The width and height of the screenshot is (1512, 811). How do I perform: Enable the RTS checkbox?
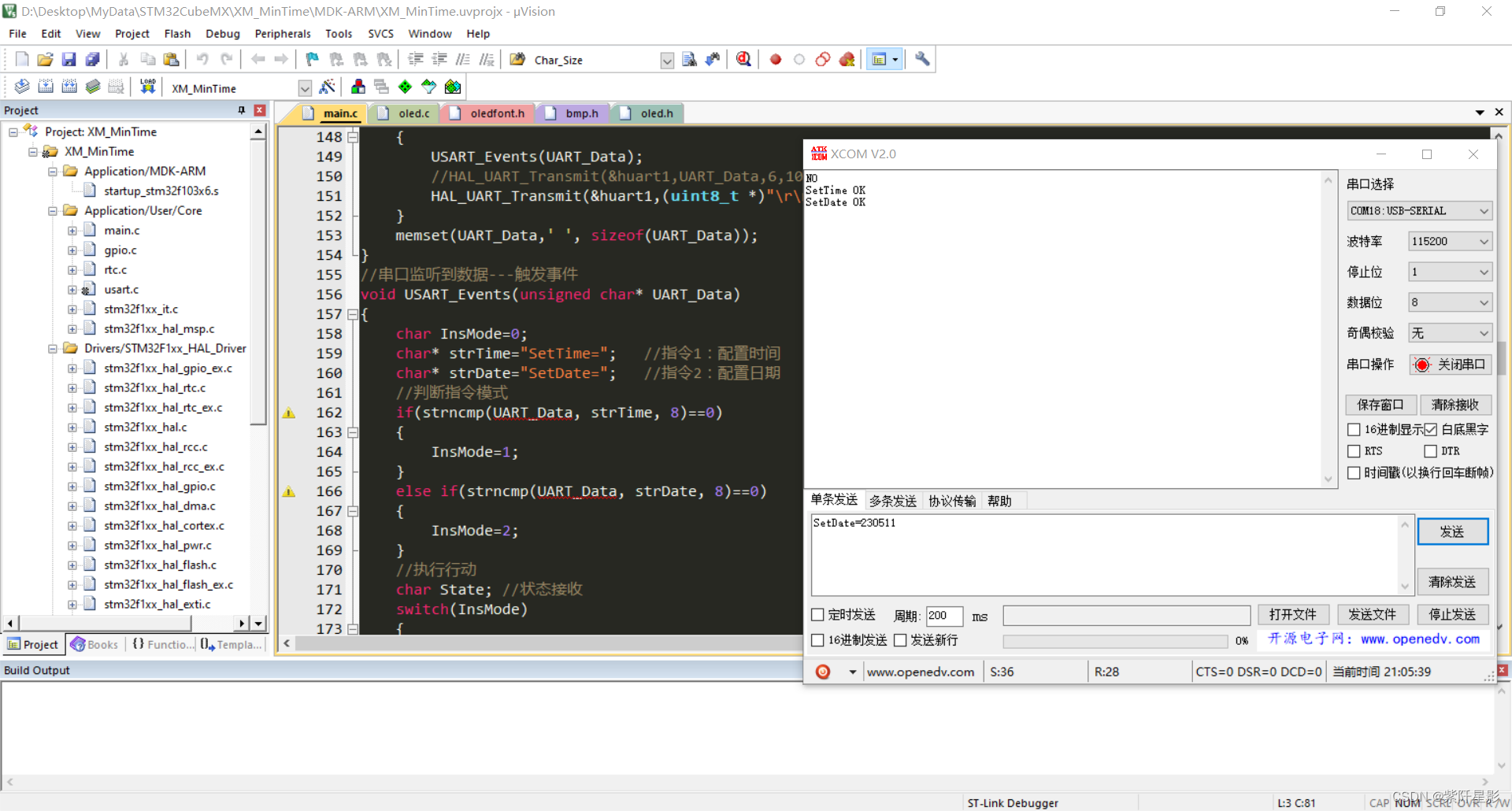pyautogui.click(x=1354, y=451)
